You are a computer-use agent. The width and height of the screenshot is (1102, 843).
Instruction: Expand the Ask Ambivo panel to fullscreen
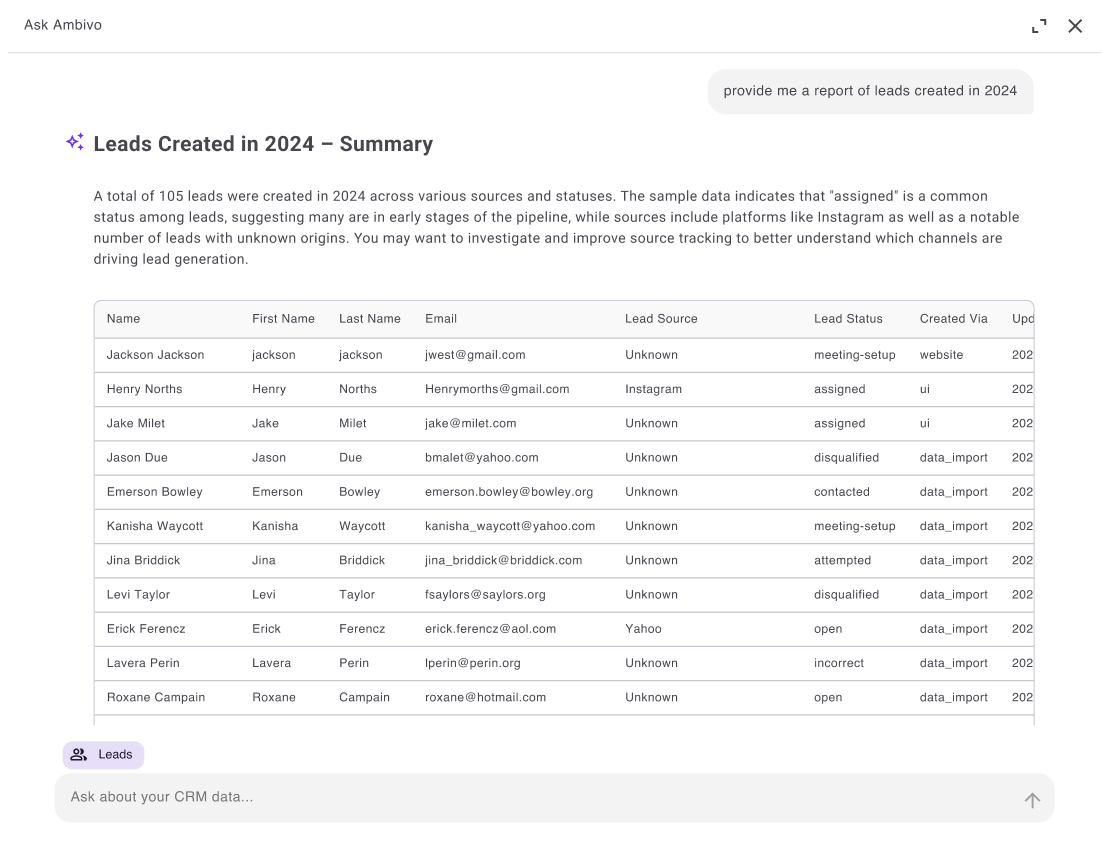pyautogui.click(x=1039, y=26)
